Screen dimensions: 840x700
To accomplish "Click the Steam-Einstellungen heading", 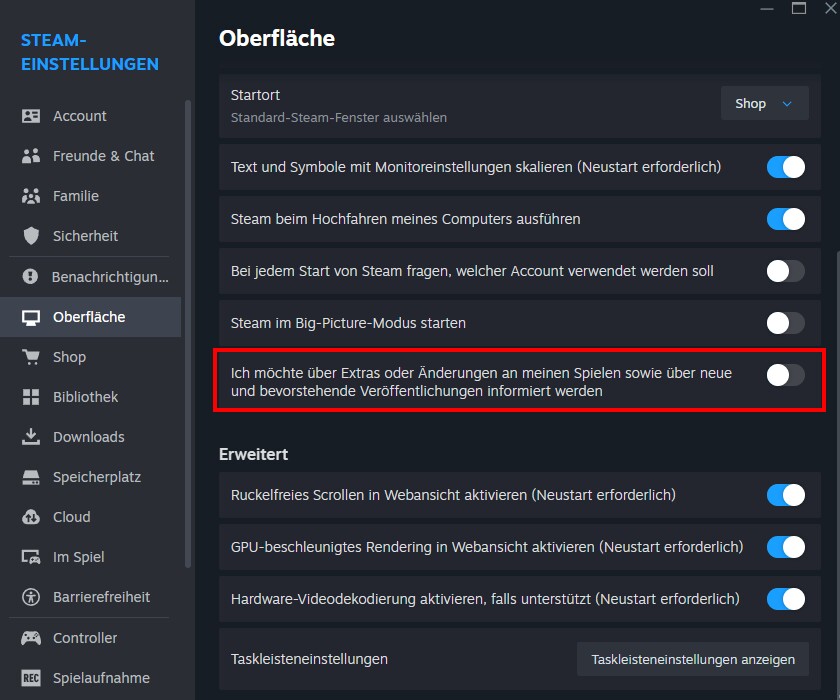I will point(89,52).
